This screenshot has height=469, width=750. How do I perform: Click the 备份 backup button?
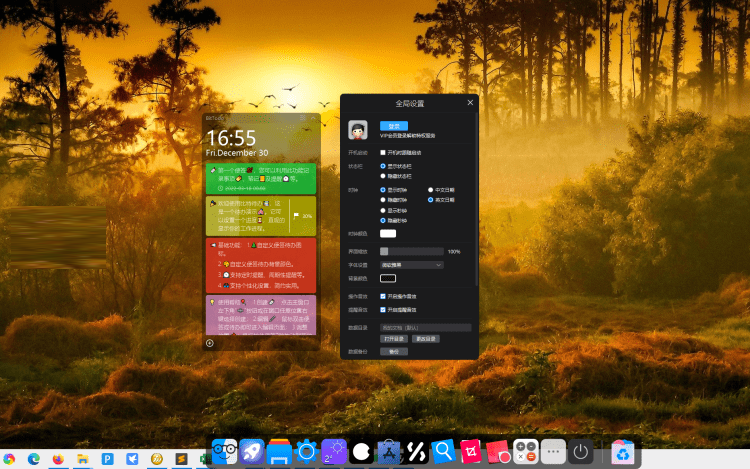[394, 351]
